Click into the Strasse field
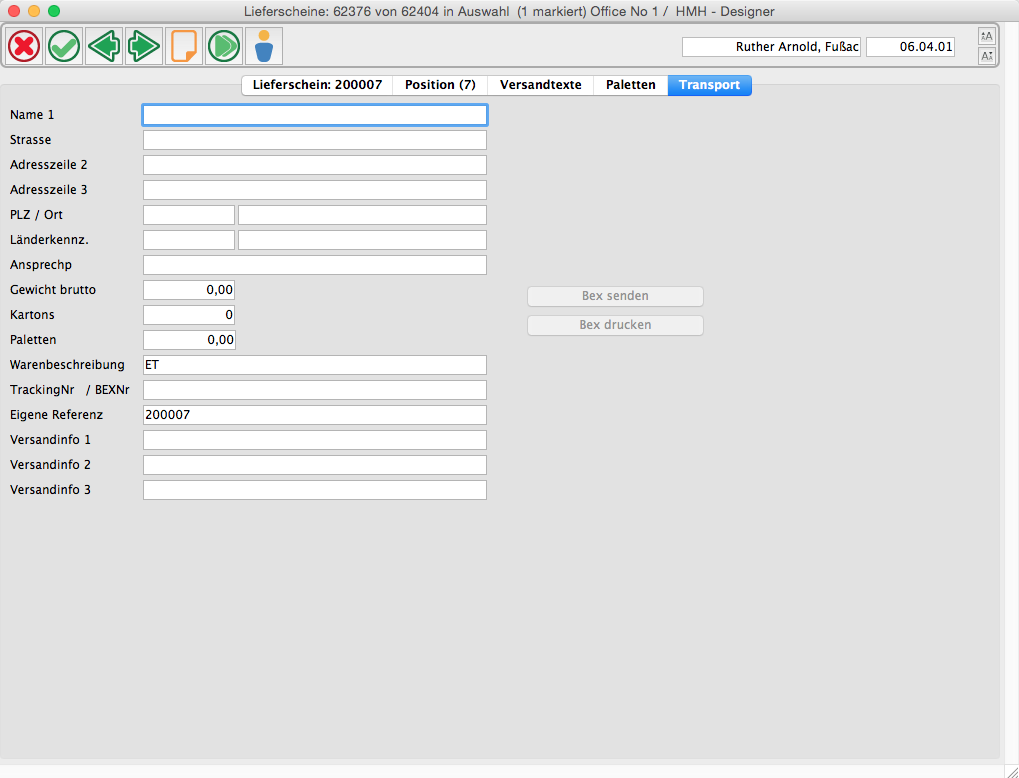 pos(315,140)
